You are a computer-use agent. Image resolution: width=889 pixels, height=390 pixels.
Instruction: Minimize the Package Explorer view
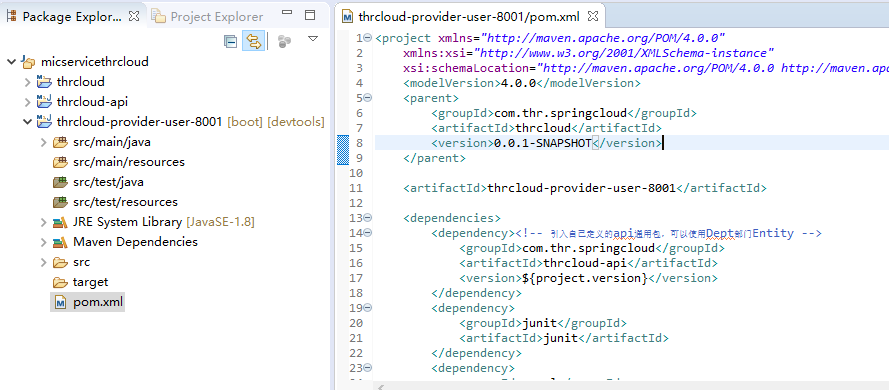pyautogui.click(x=287, y=12)
